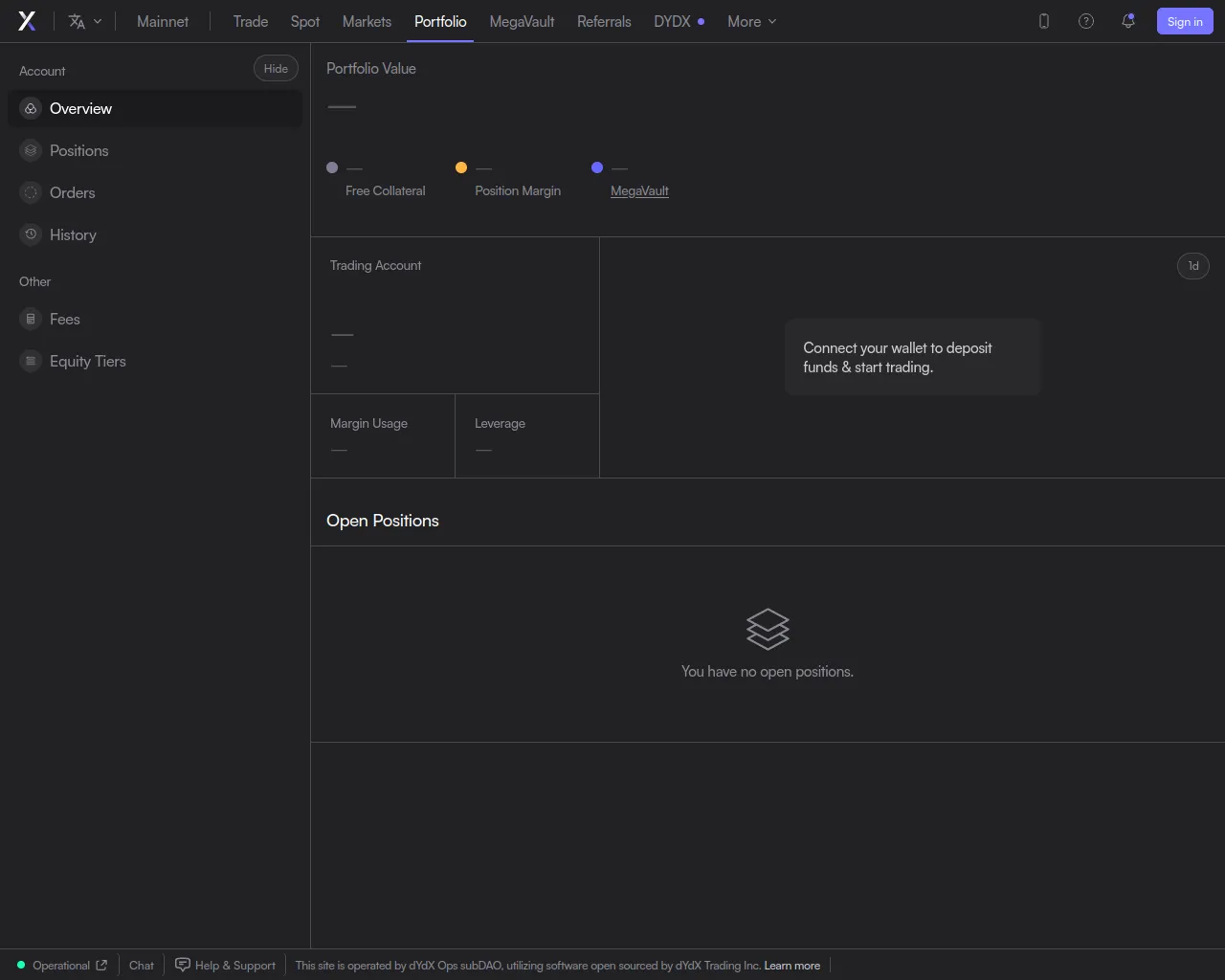Image resolution: width=1225 pixels, height=980 pixels.
Task: Click the Overview sidebar icon
Action: point(31,108)
